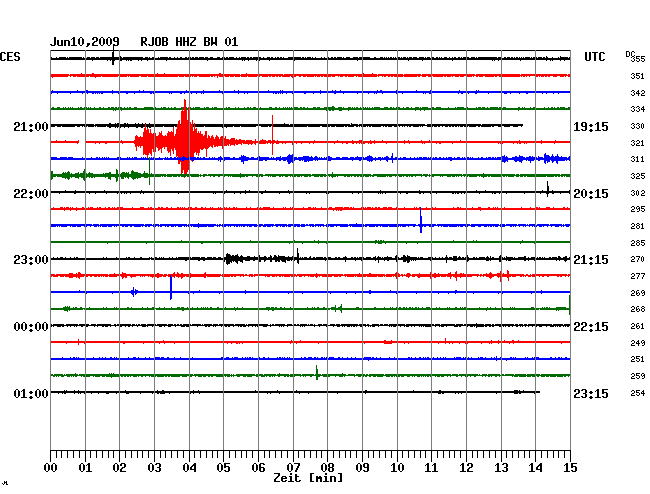Click the 15 minute axis label
650x494 pixels.
tap(570, 468)
